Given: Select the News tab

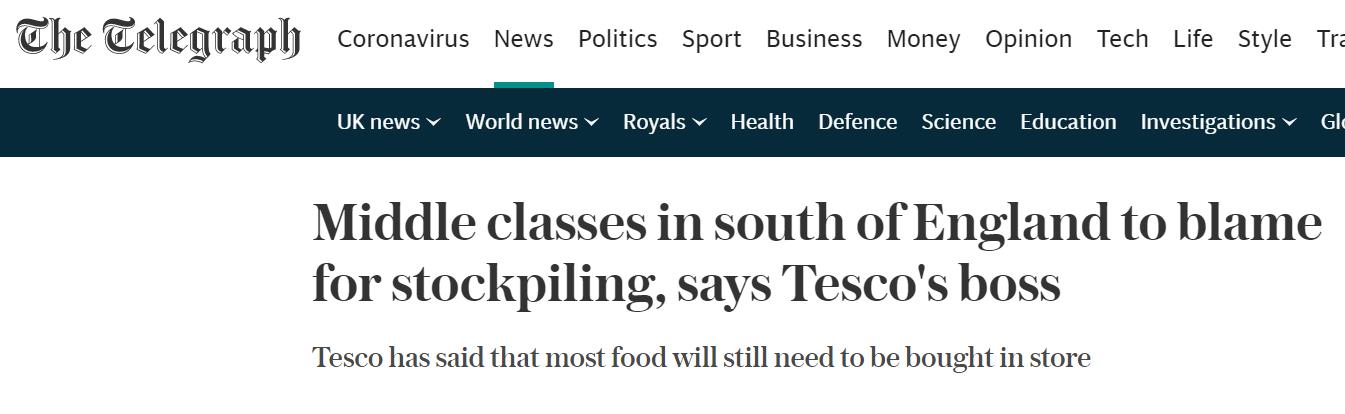Looking at the screenshot, I should 523,39.
